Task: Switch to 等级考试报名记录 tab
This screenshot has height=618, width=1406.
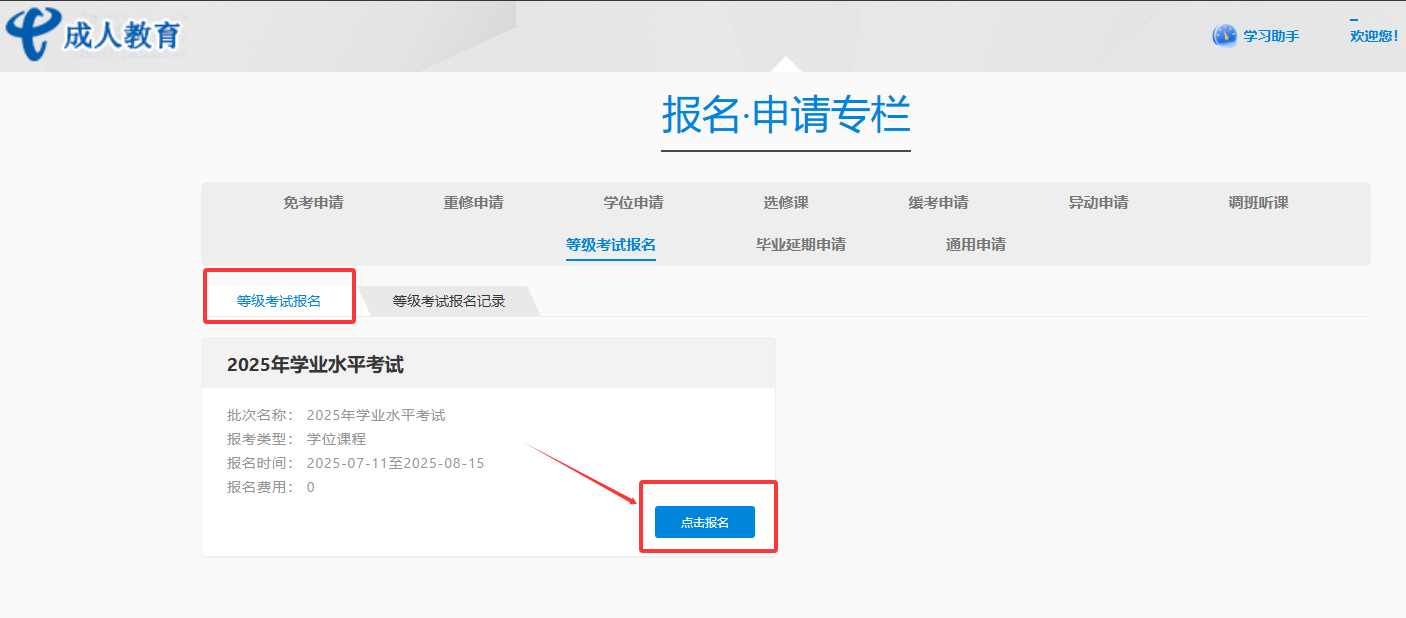Action: point(448,301)
